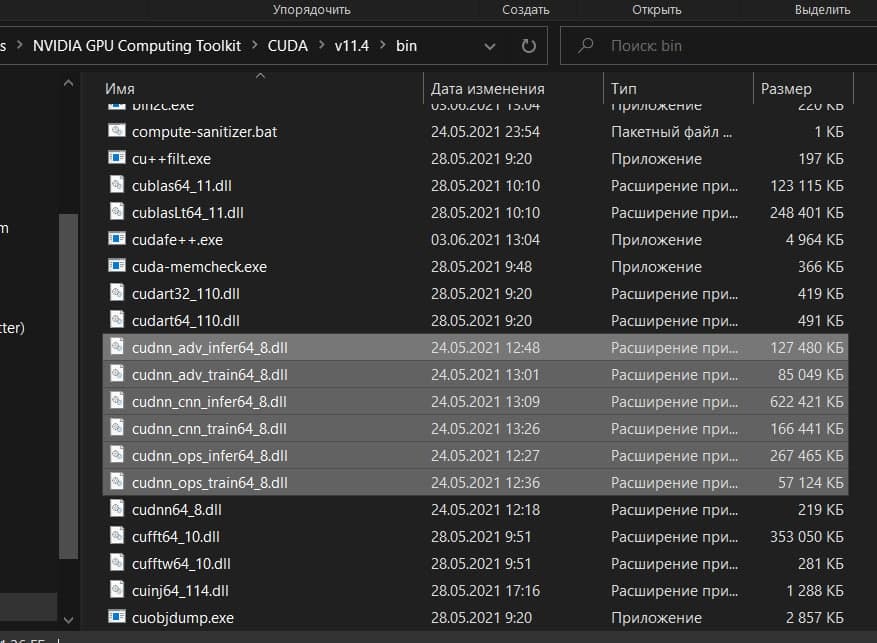This screenshot has height=643, width=877.
Task: Select the cudnn_cnn_infer64_8.dll file row
Action: click(x=209, y=402)
